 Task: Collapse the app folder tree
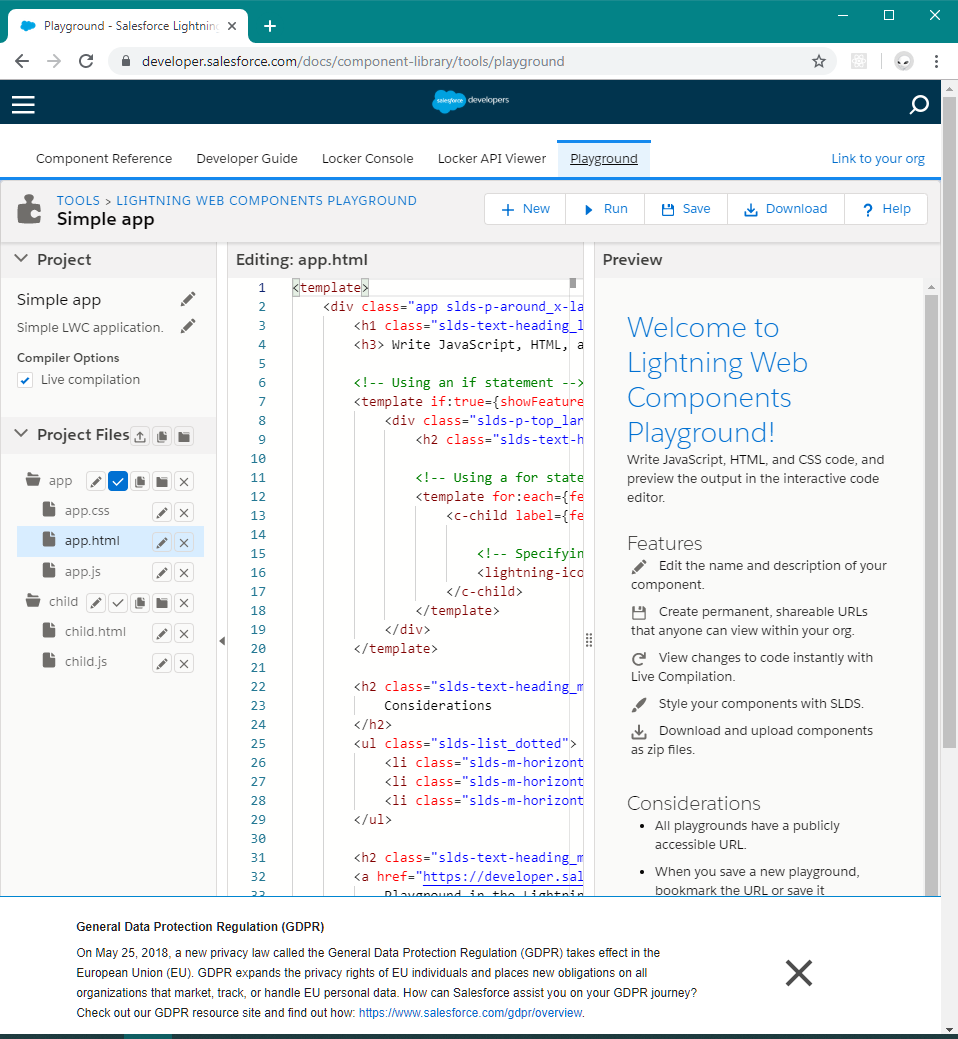coord(33,479)
